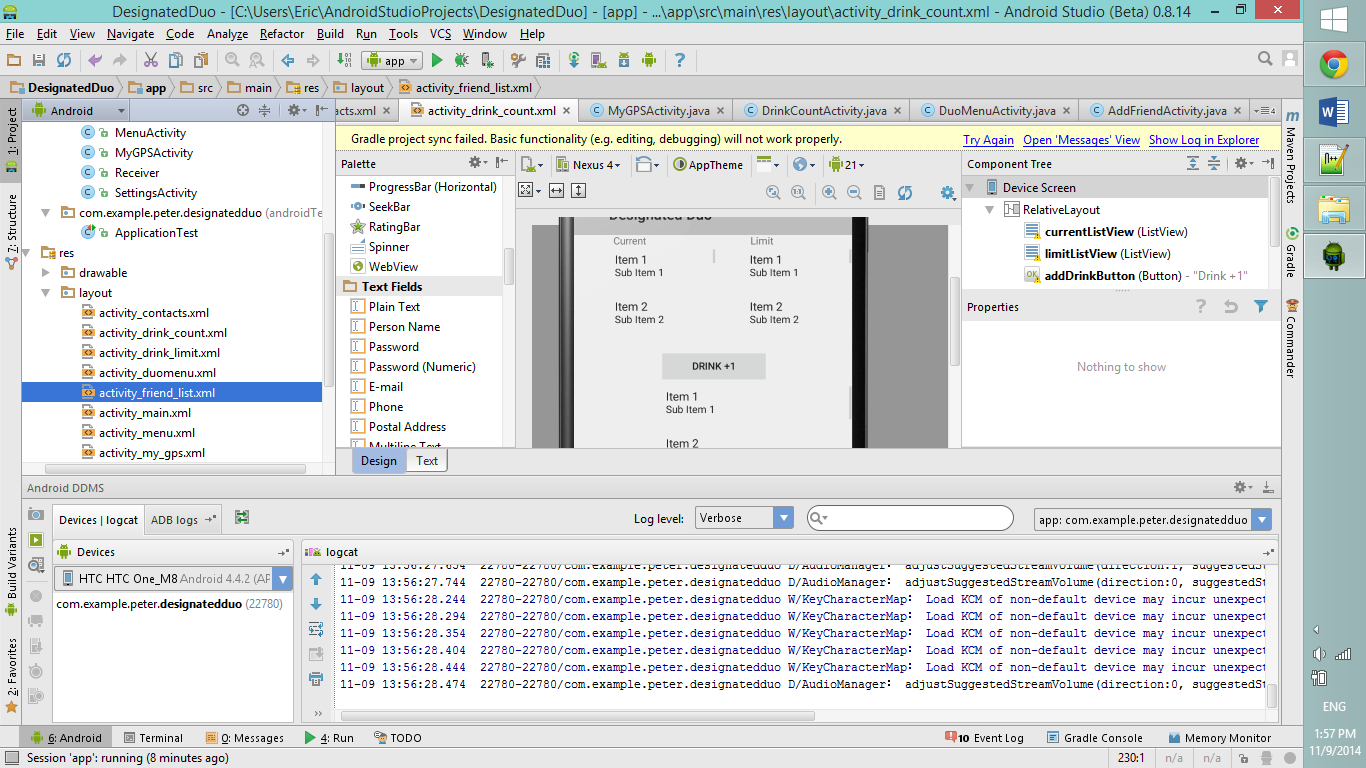
Task: Click the Cut scissors icon
Action: [x=150, y=60]
